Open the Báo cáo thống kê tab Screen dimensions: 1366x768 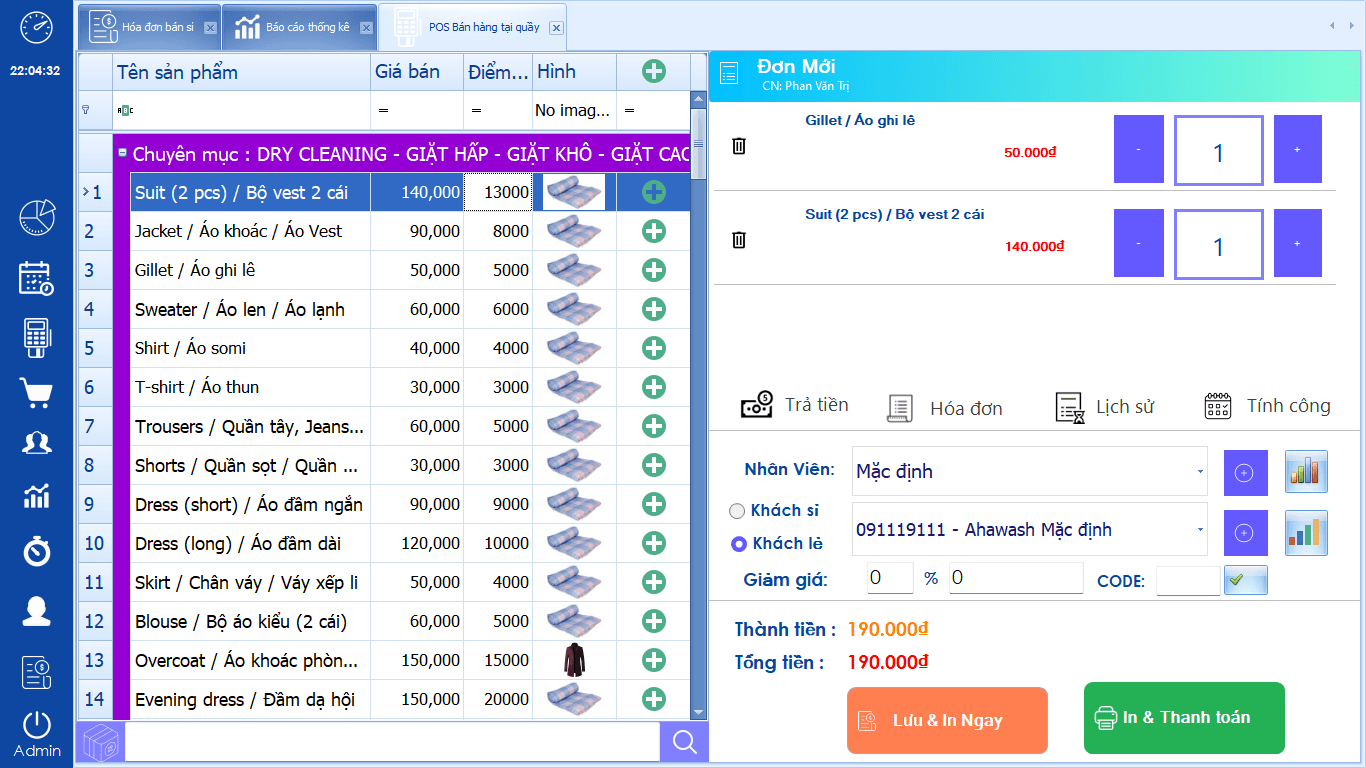[297, 27]
